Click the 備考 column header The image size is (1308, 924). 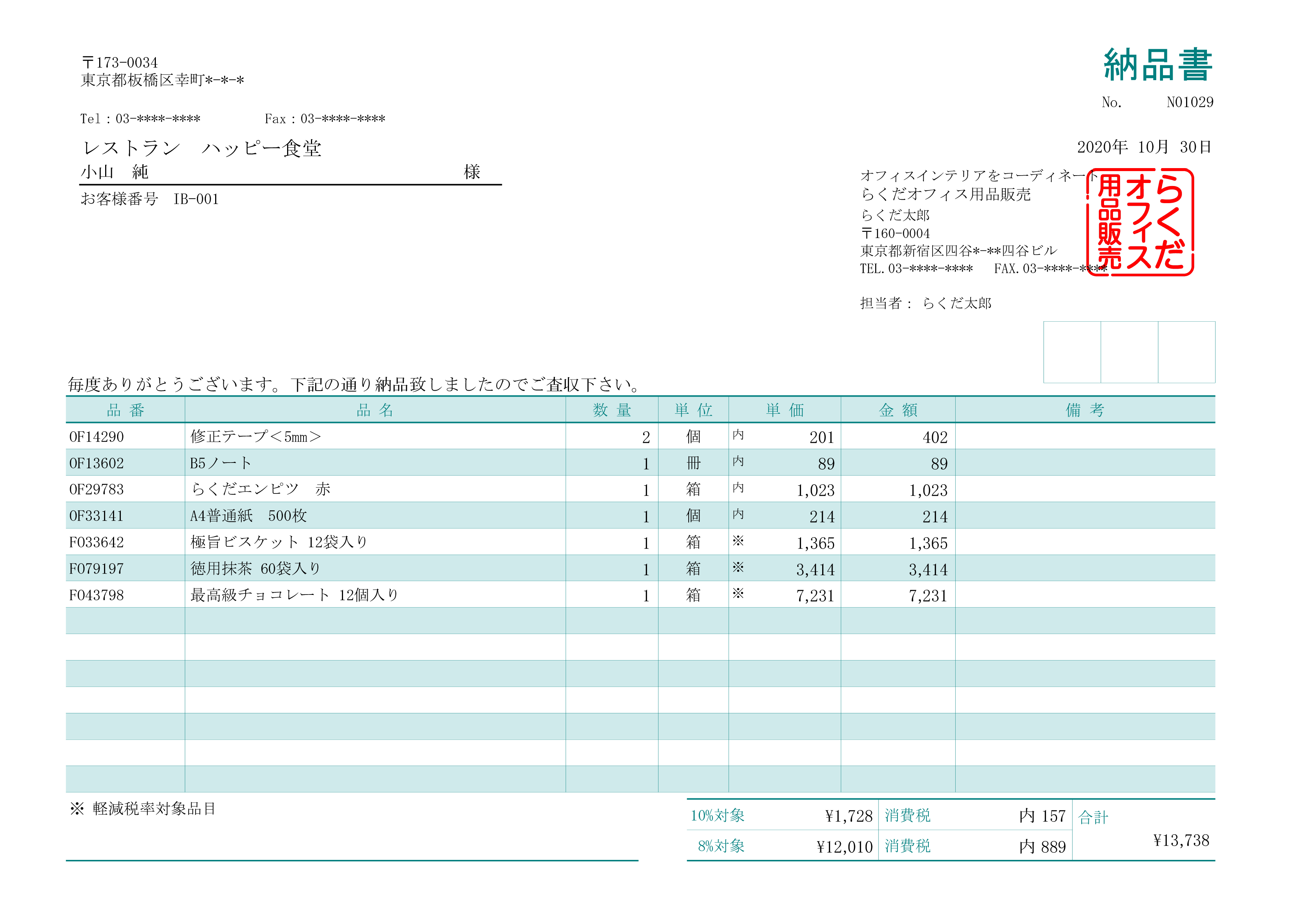[1085, 410]
